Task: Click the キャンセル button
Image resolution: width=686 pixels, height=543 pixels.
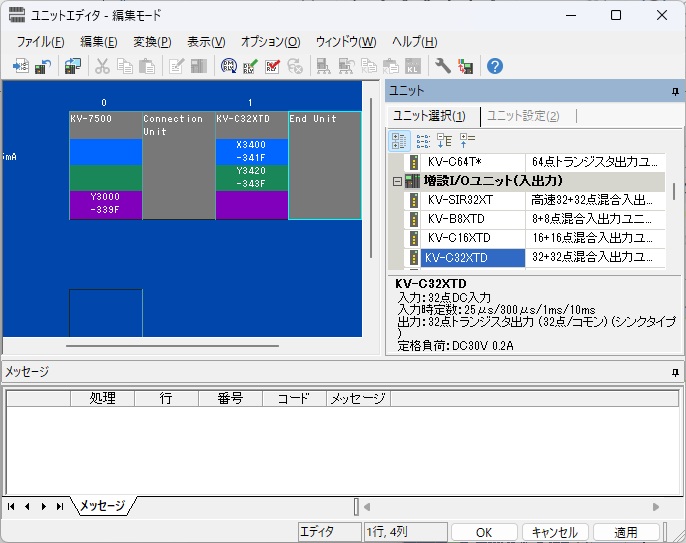Action: point(554,532)
